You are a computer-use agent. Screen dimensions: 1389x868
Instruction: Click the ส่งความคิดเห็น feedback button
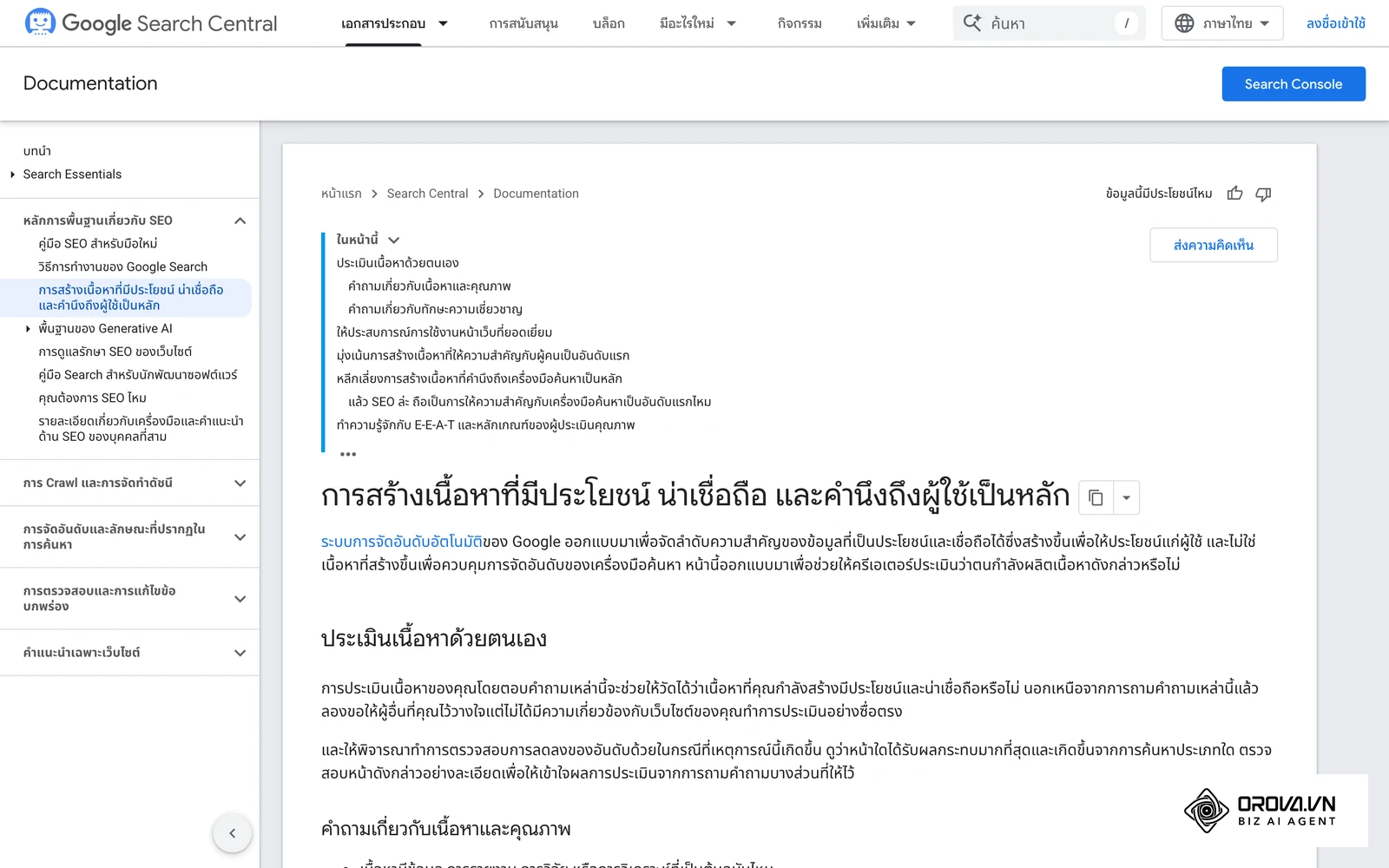pyautogui.click(x=1214, y=245)
